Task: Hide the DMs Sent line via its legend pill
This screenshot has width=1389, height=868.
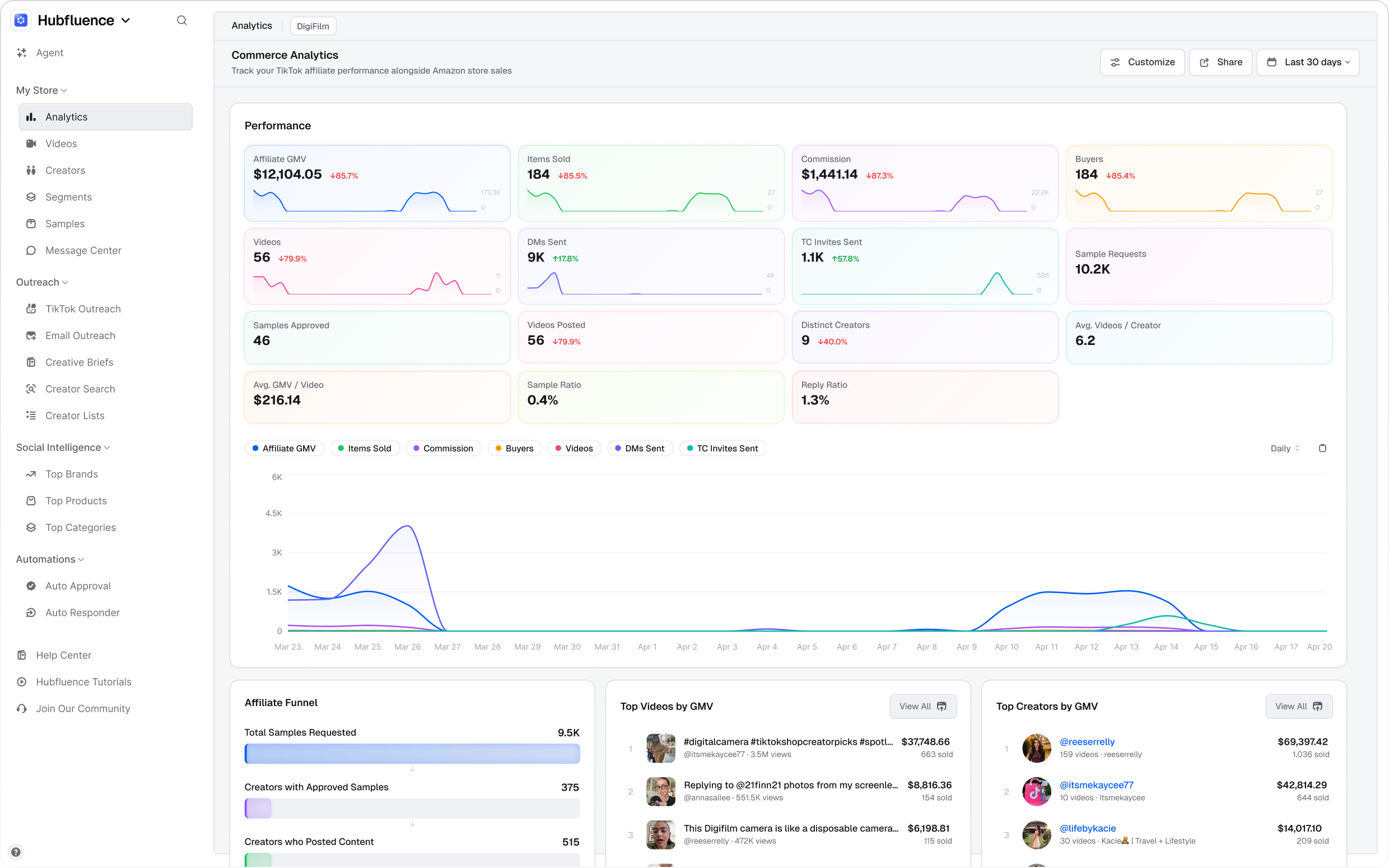Action: [x=640, y=448]
